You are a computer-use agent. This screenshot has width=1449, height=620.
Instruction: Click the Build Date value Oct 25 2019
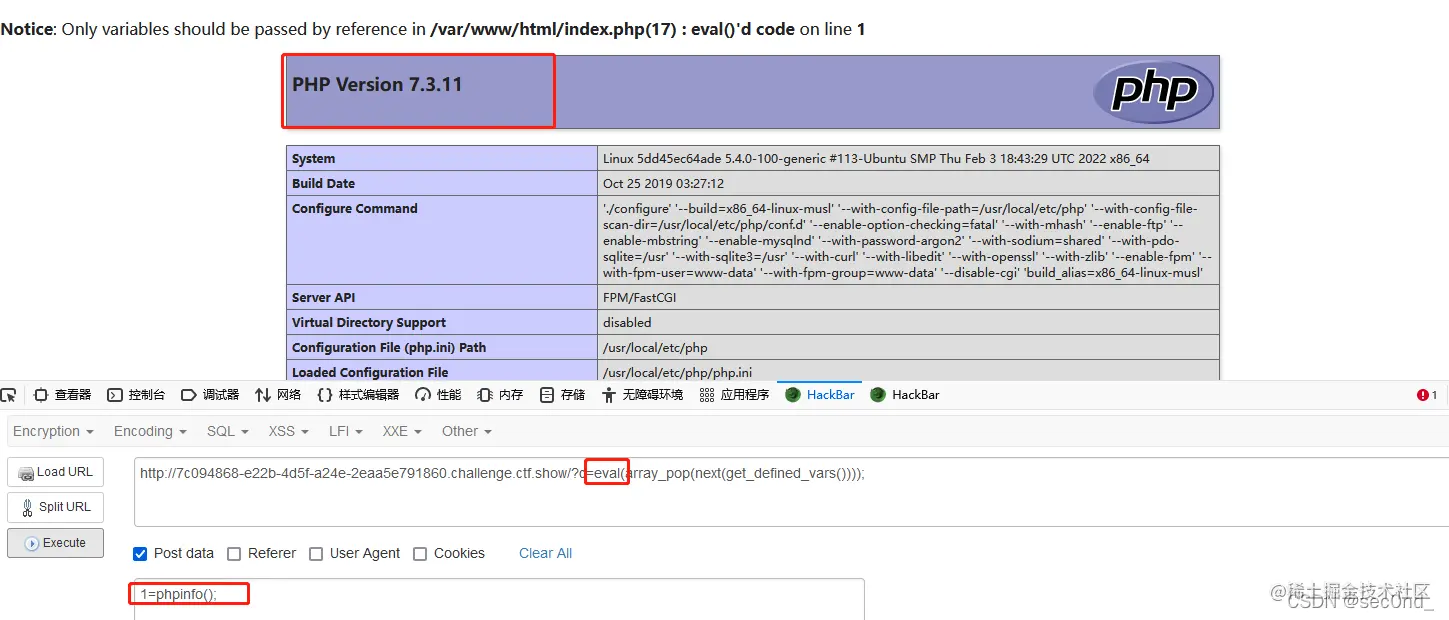[663, 183]
